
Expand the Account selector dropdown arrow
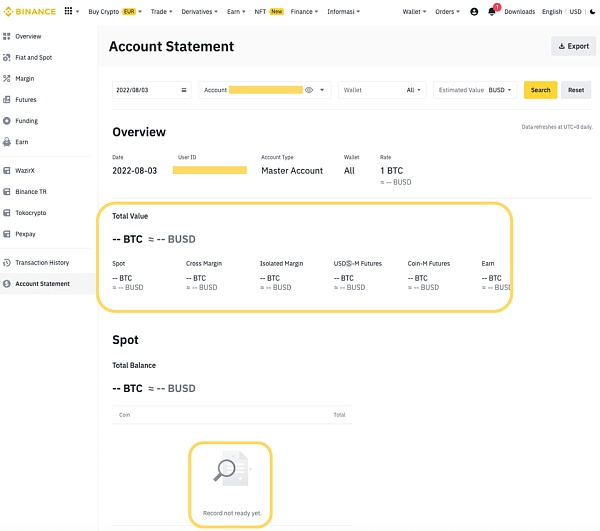click(x=322, y=90)
